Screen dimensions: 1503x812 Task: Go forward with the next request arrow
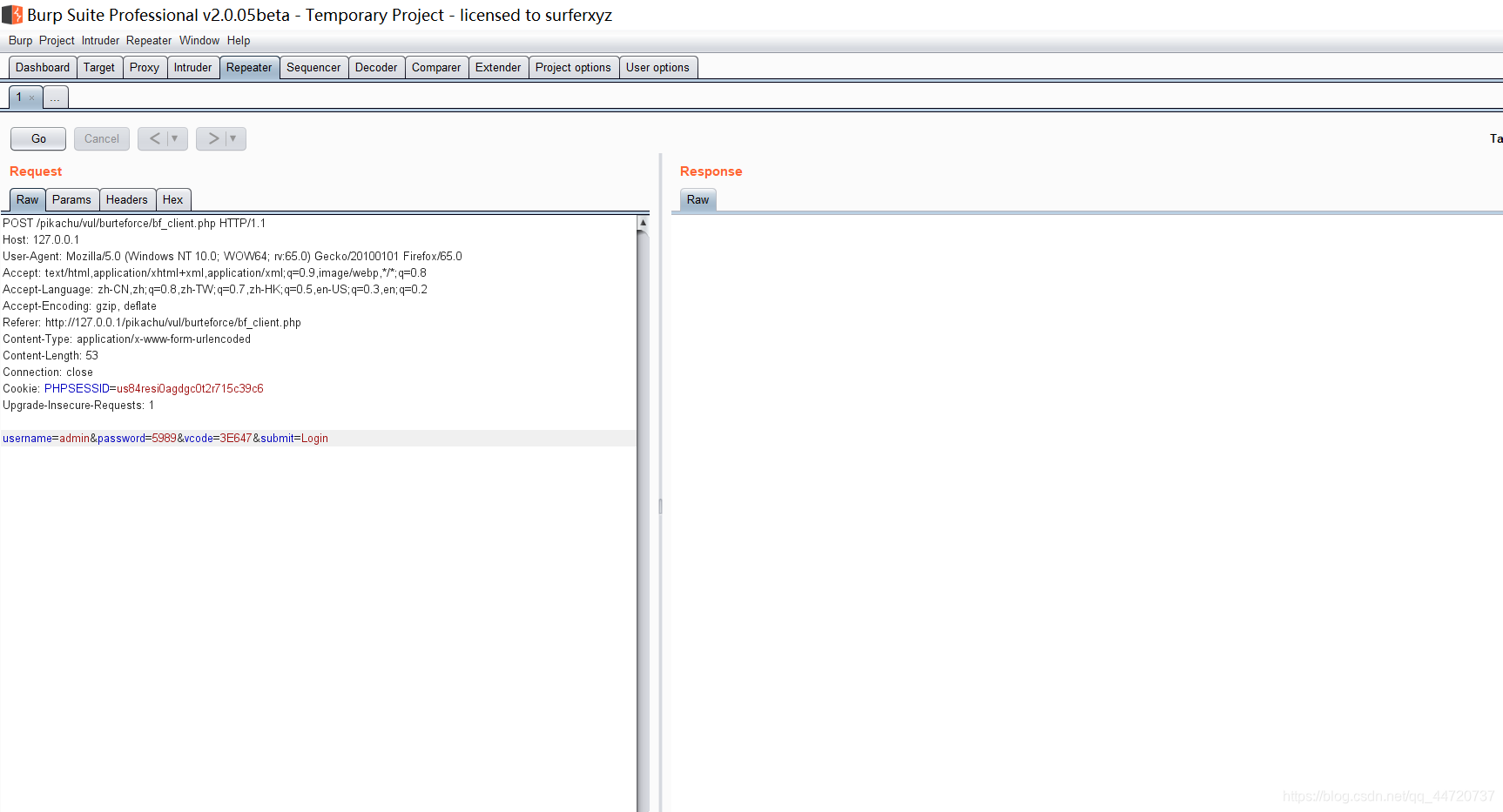213,138
